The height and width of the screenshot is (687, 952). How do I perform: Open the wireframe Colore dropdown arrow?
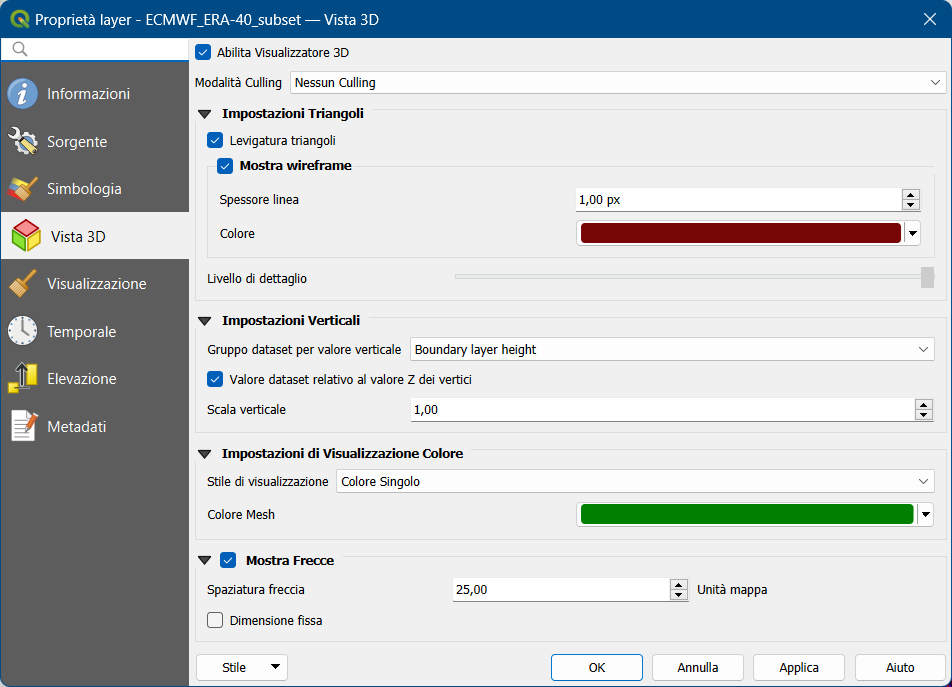913,233
